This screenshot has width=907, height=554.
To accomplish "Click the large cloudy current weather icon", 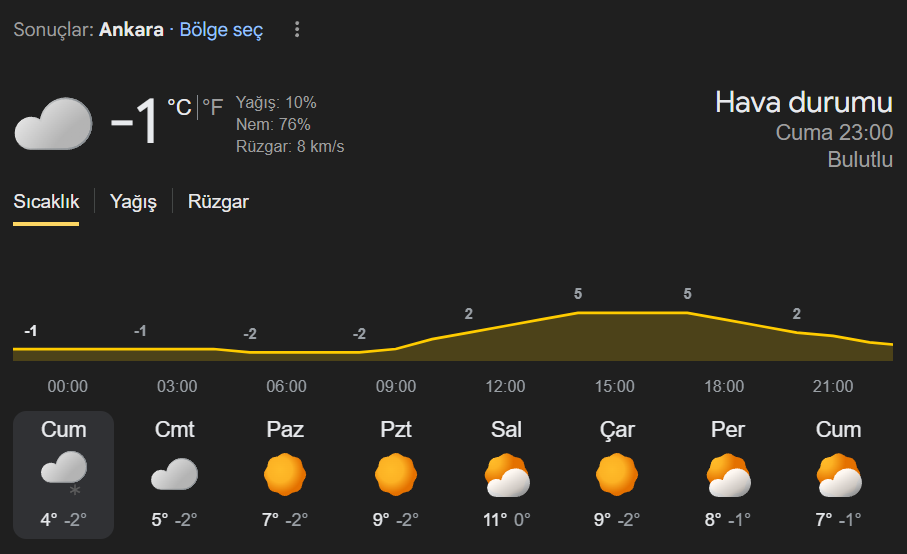I will click(53, 124).
